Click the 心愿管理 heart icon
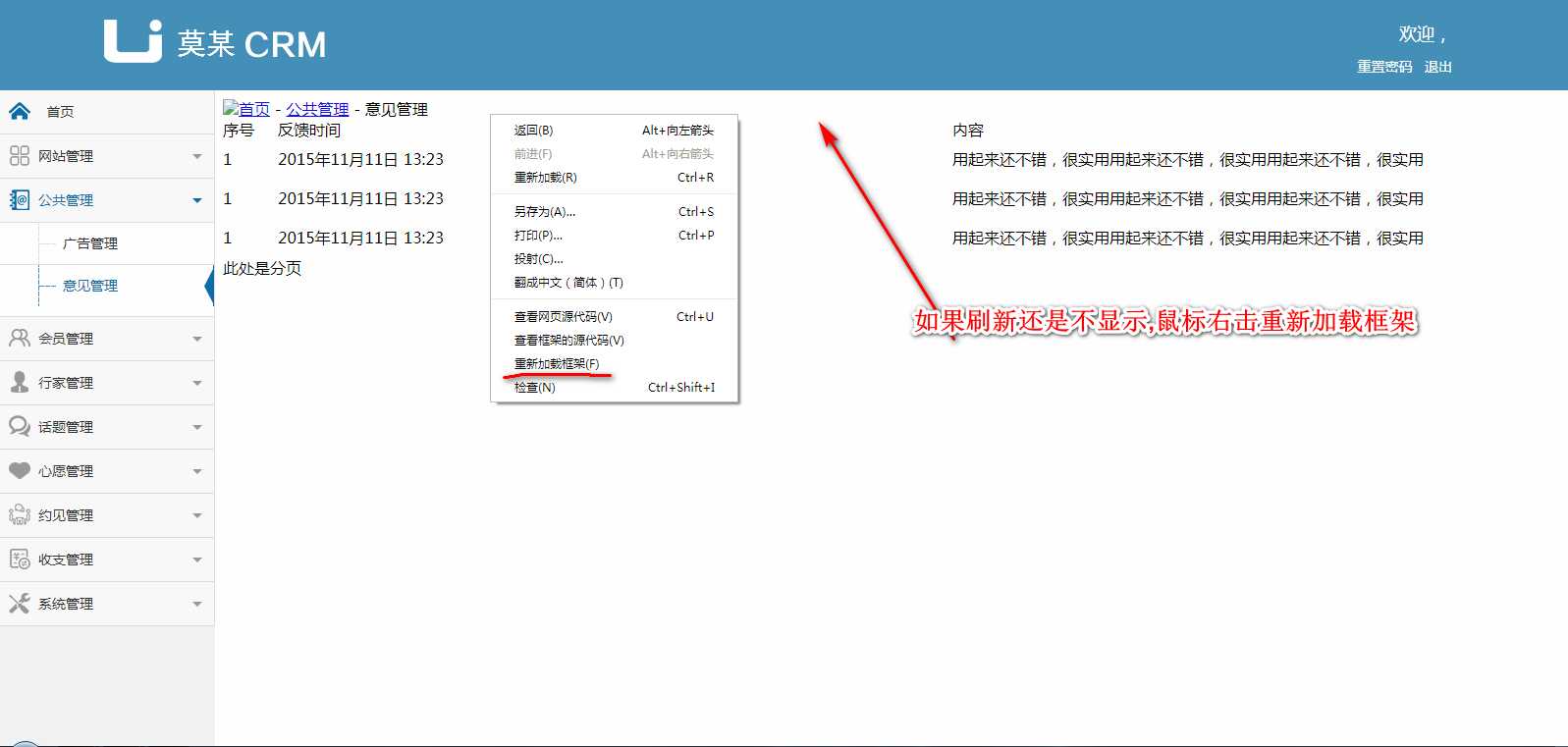 [20, 470]
